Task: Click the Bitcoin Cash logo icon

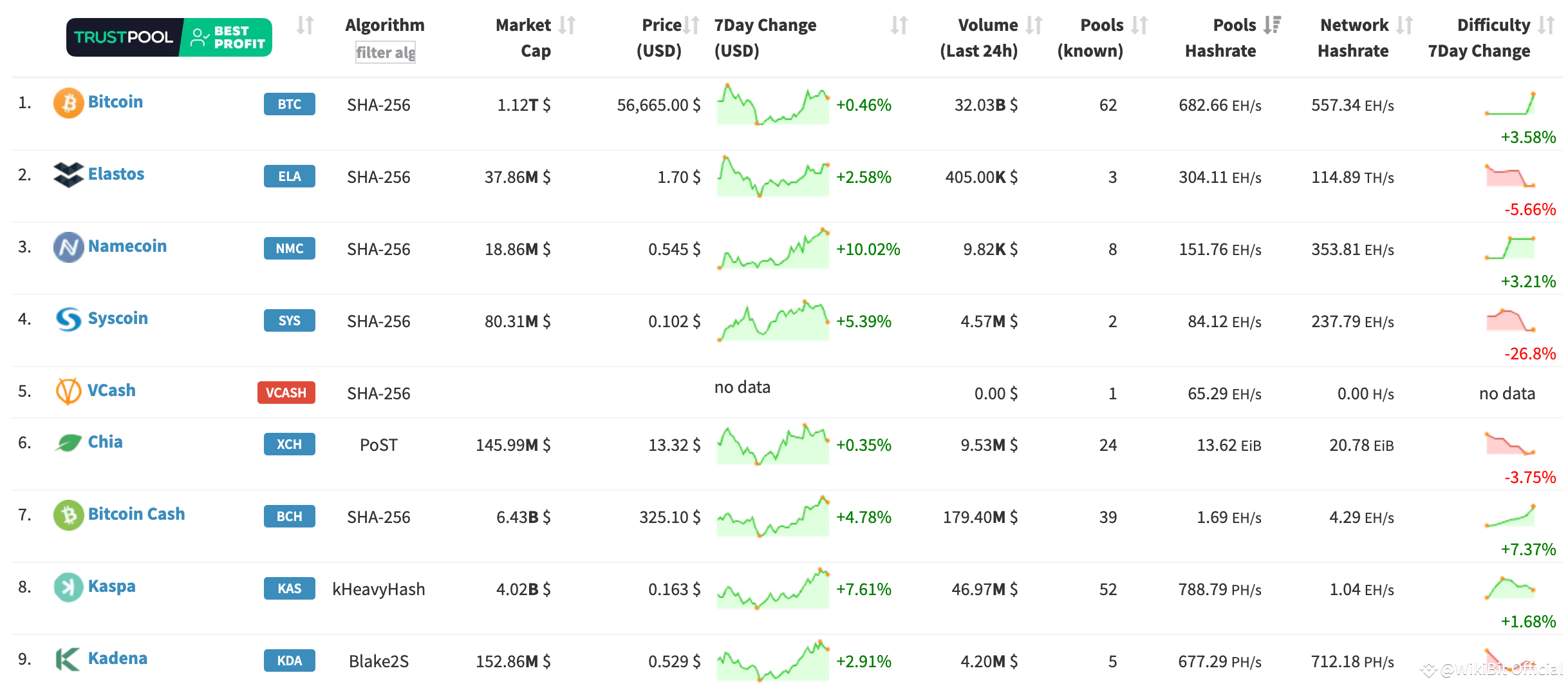Action: click(68, 515)
